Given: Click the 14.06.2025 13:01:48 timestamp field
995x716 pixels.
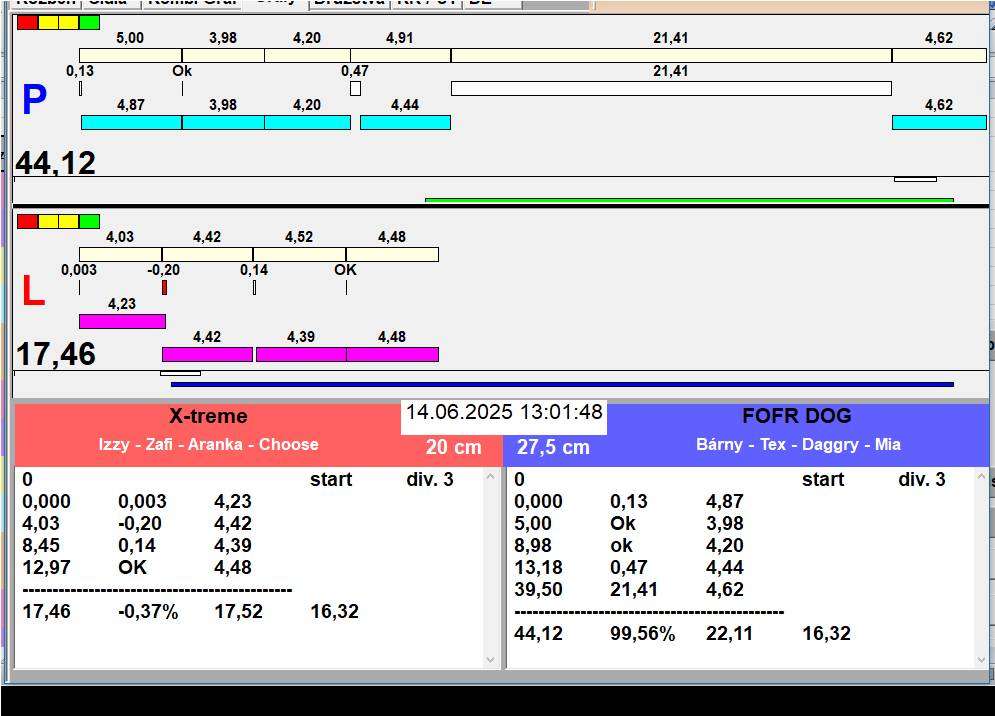Looking at the screenshot, I should 504,413.
